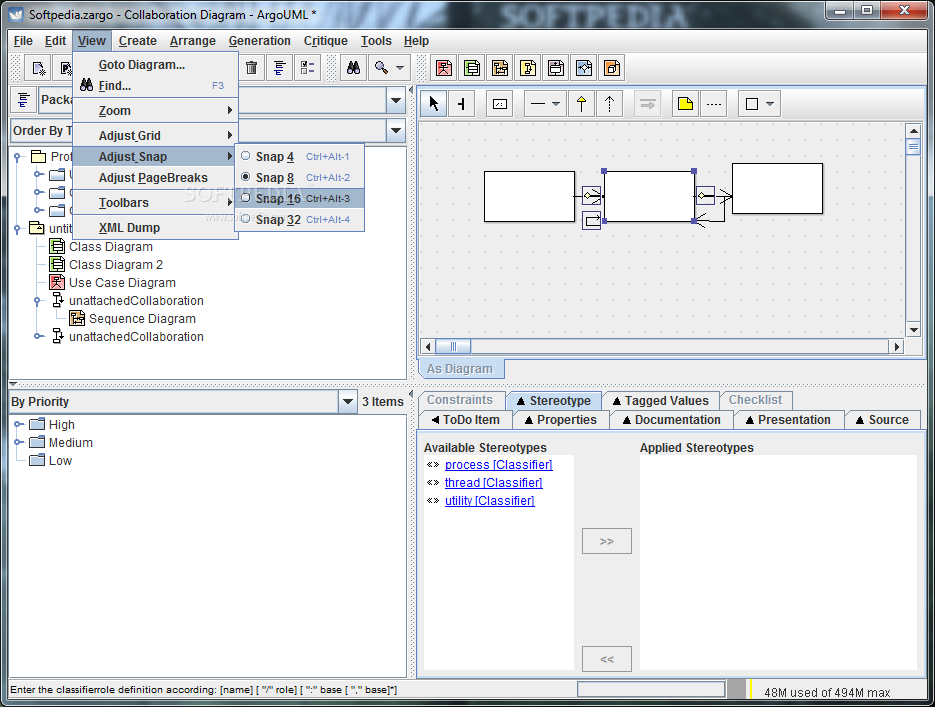Click the utility [Classifier] stereotype link
Image resolution: width=935 pixels, height=707 pixels.
pyautogui.click(x=490, y=500)
